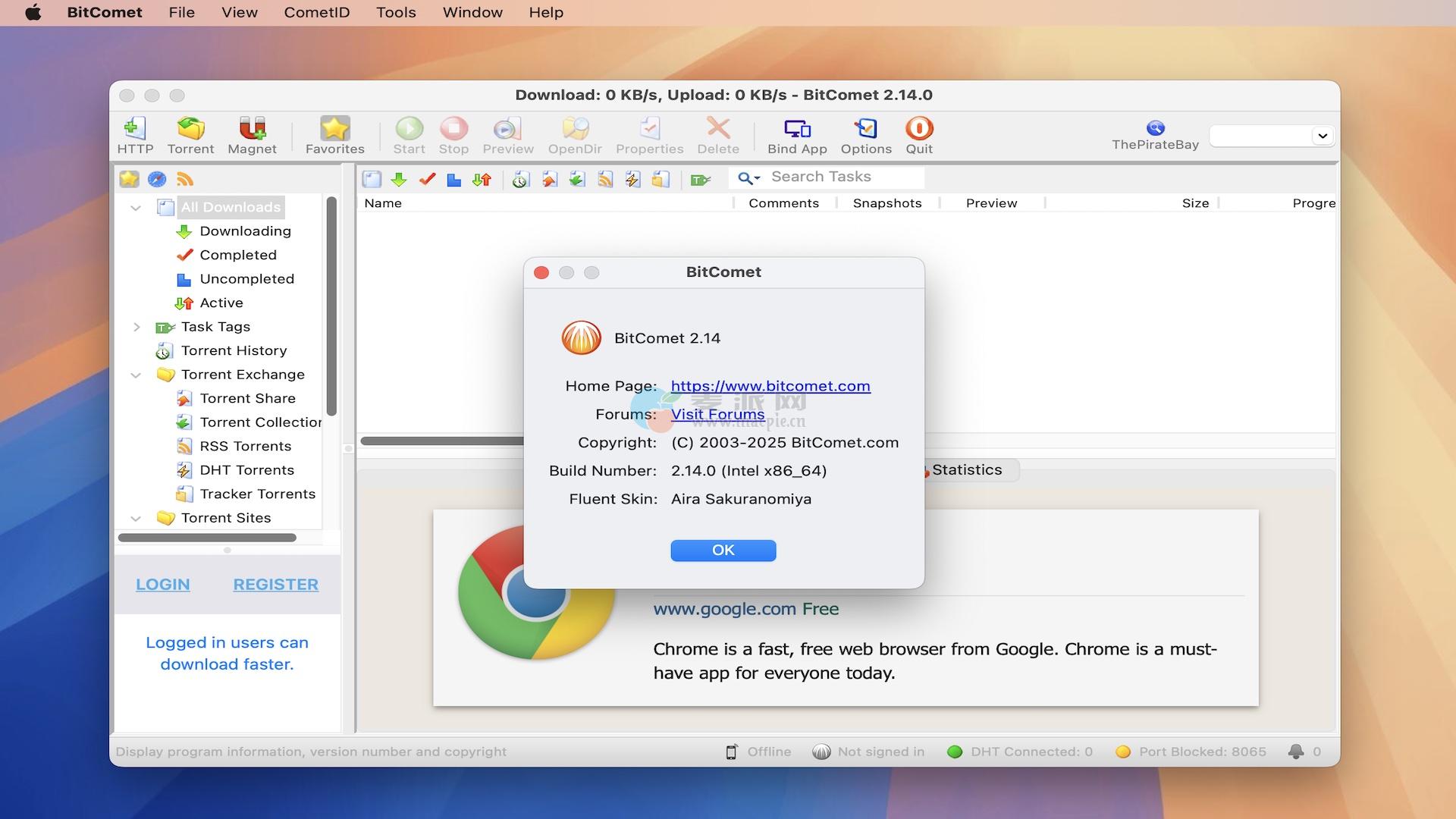This screenshot has width=1456, height=819.
Task: Open the File menu
Action: click(181, 12)
